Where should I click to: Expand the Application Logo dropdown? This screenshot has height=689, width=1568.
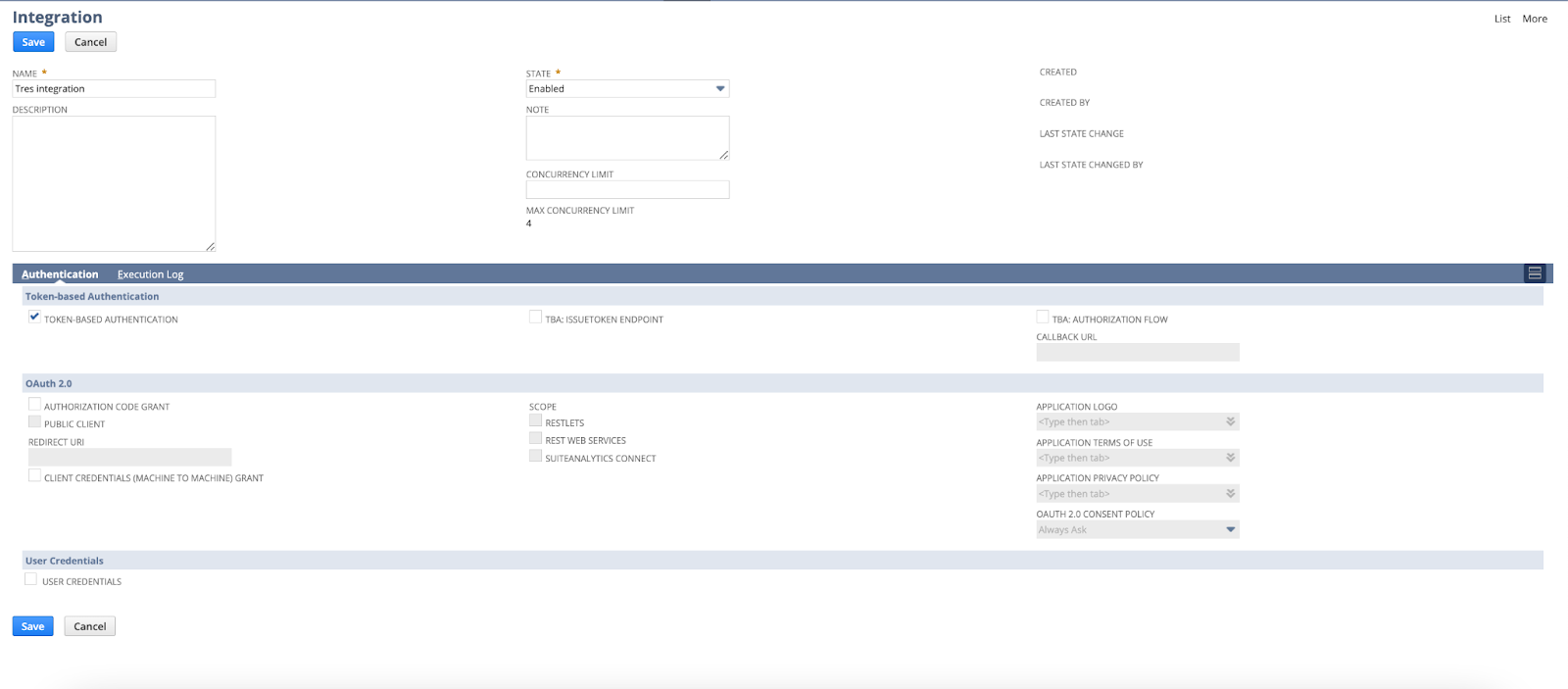click(1230, 422)
